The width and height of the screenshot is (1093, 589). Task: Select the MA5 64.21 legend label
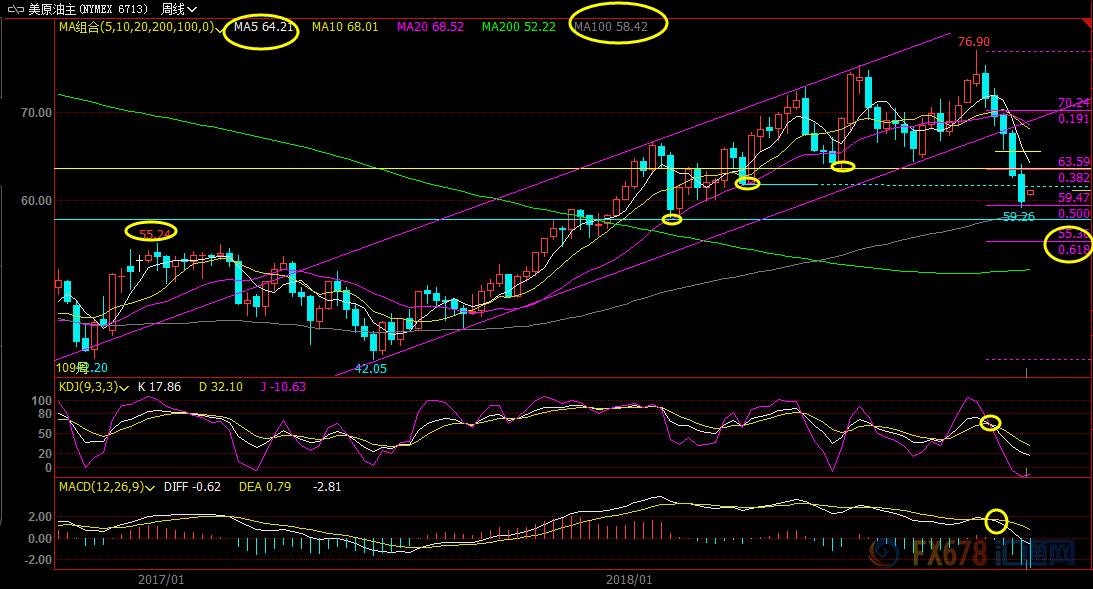tap(262, 27)
